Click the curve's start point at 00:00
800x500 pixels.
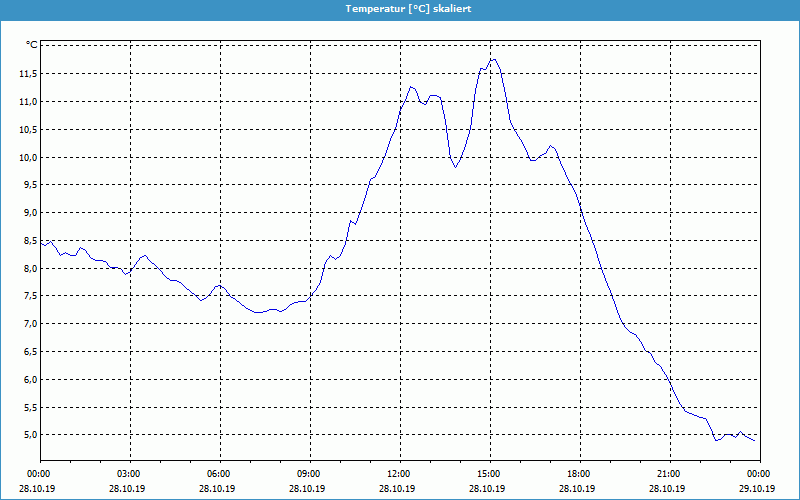(x=41, y=240)
